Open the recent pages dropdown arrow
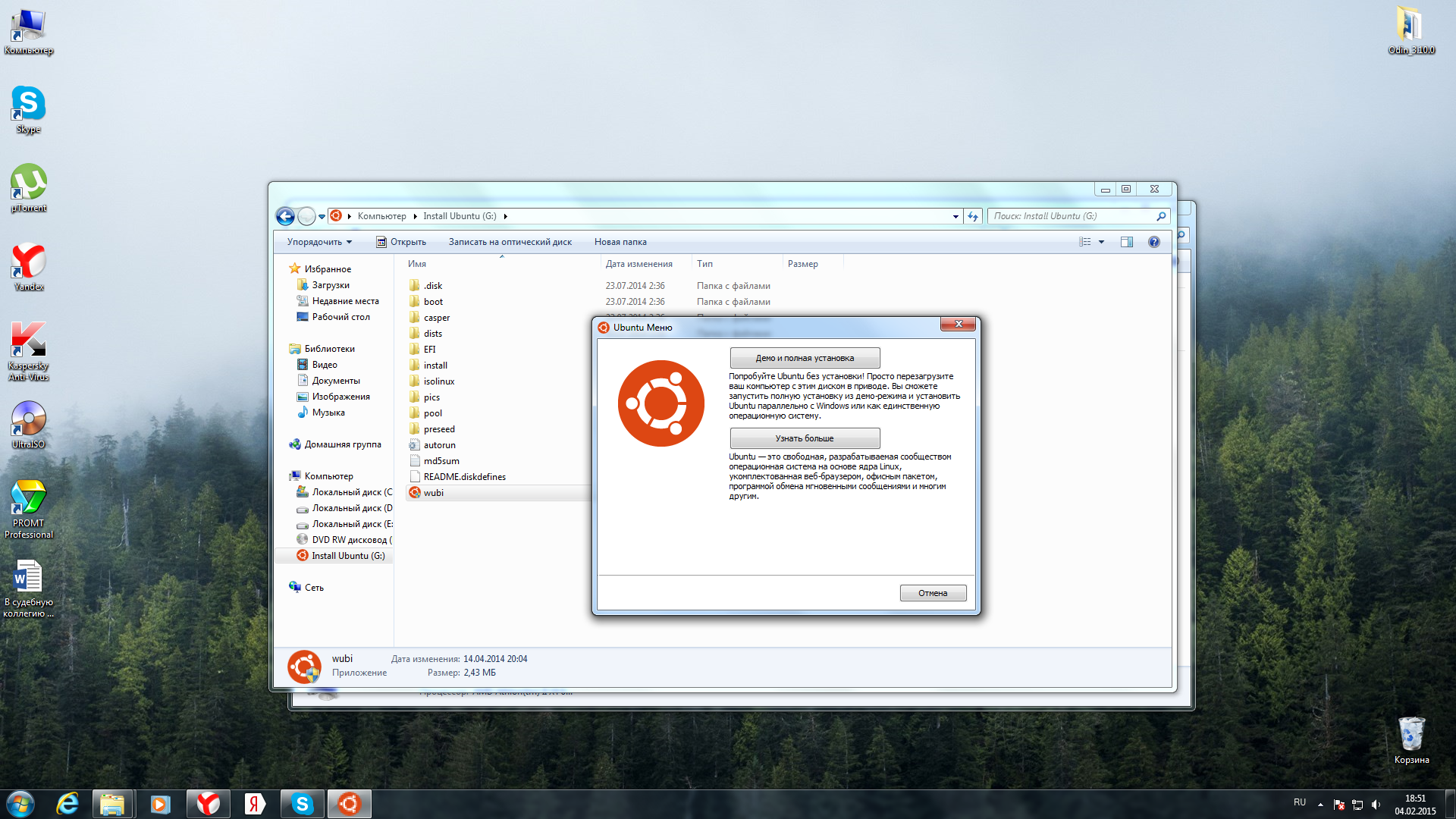Image resolution: width=1456 pixels, height=819 pixels. tap(322, 217)
